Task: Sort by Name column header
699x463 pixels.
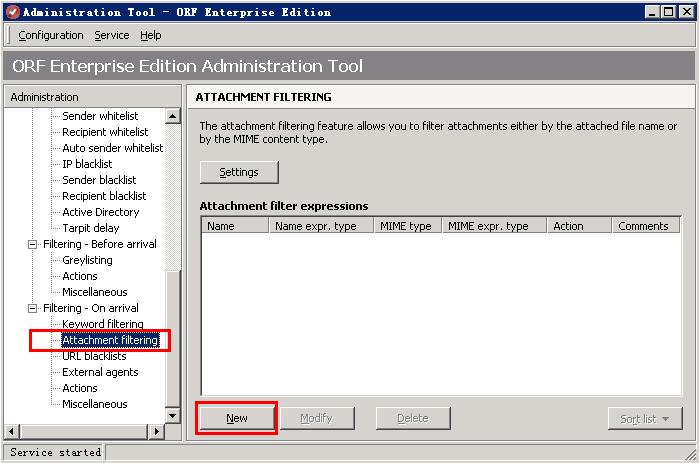Action: pyautogui.click(x=235, y=226)
